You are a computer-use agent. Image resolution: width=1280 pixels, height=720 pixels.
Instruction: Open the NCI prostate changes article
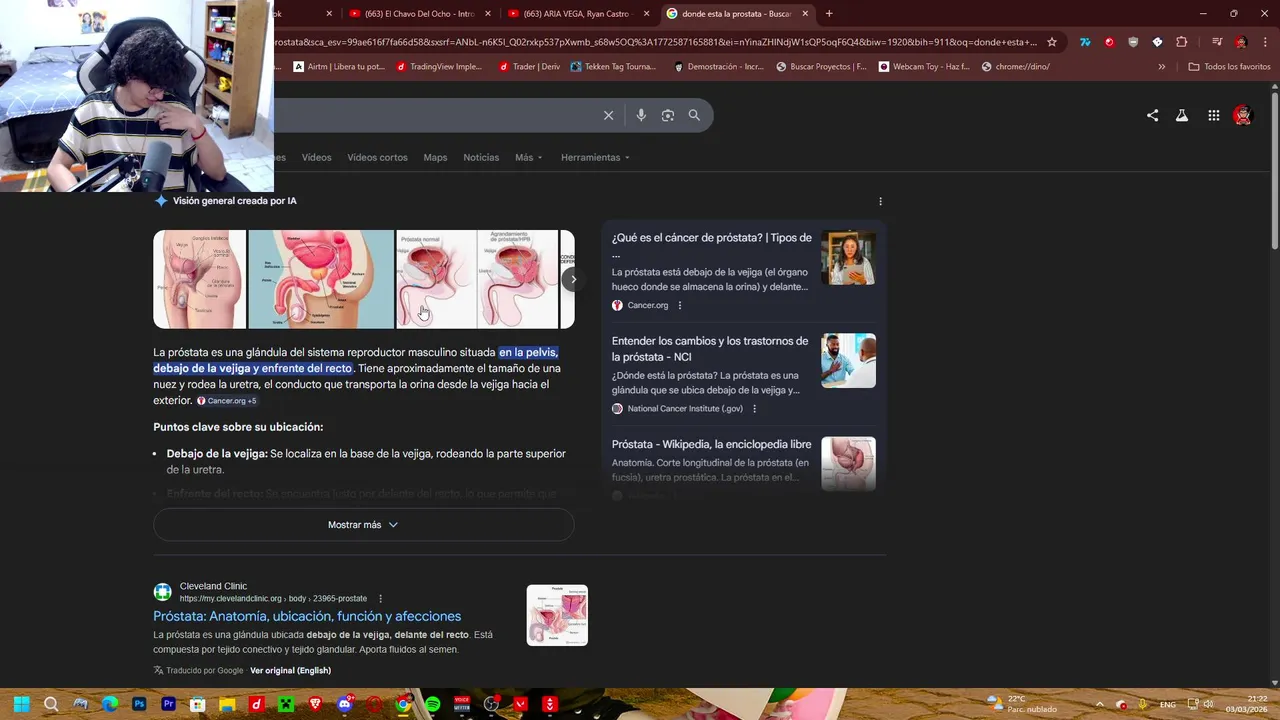(x=710, y=349)
